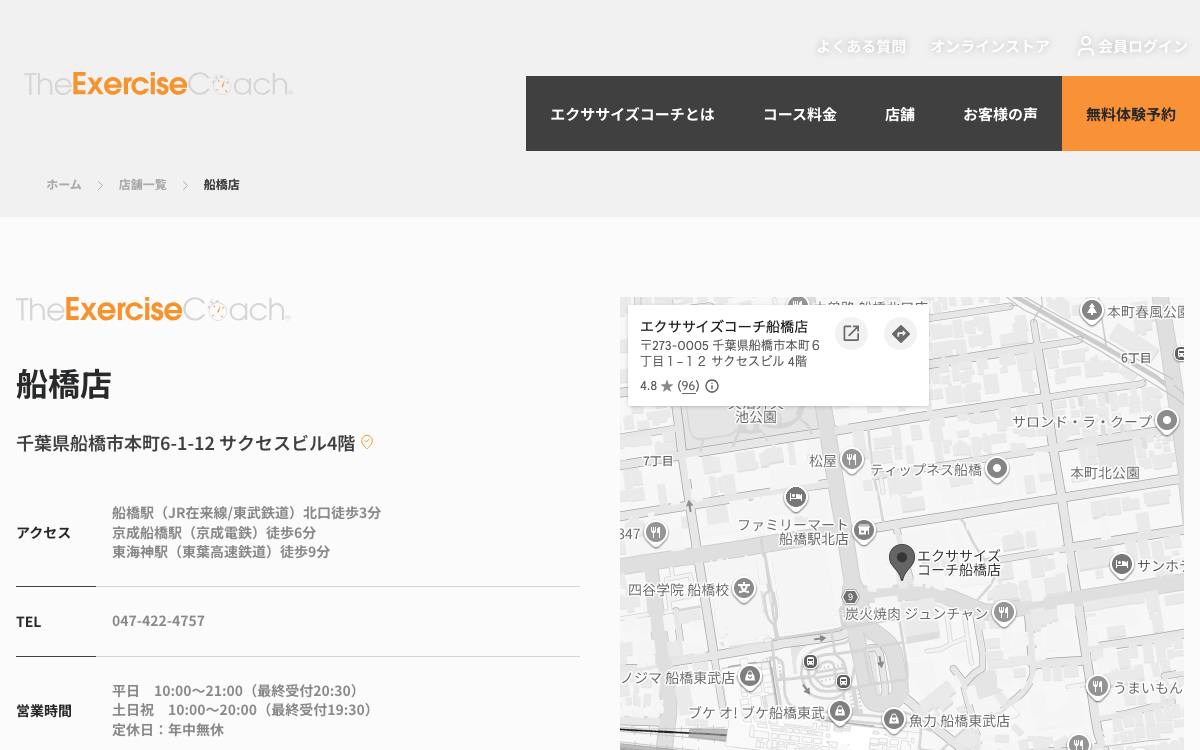Open お客様の声 menu item

pos(1000,114)
